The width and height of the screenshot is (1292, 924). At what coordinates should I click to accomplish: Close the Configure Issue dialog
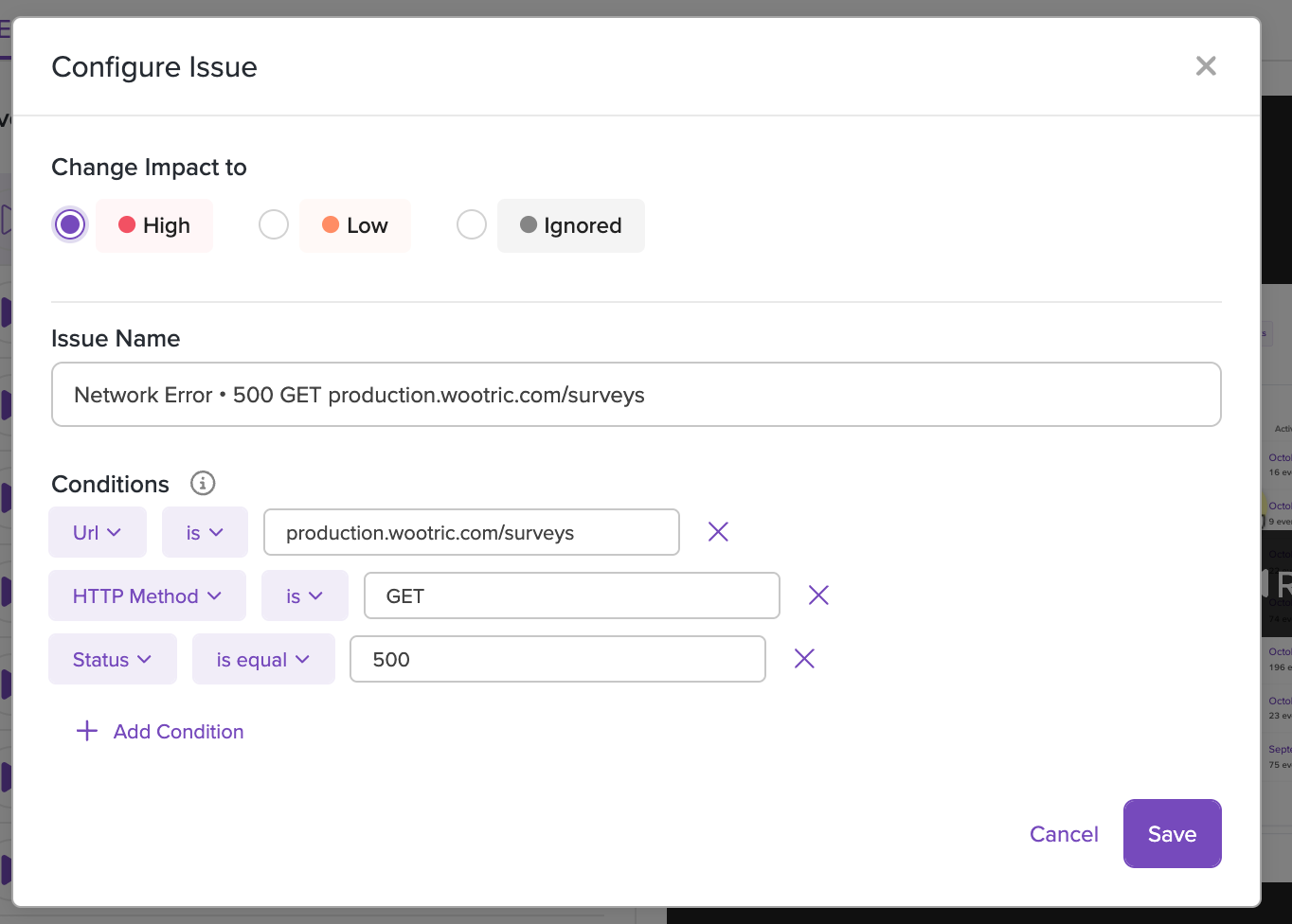tap(1206, 65)
